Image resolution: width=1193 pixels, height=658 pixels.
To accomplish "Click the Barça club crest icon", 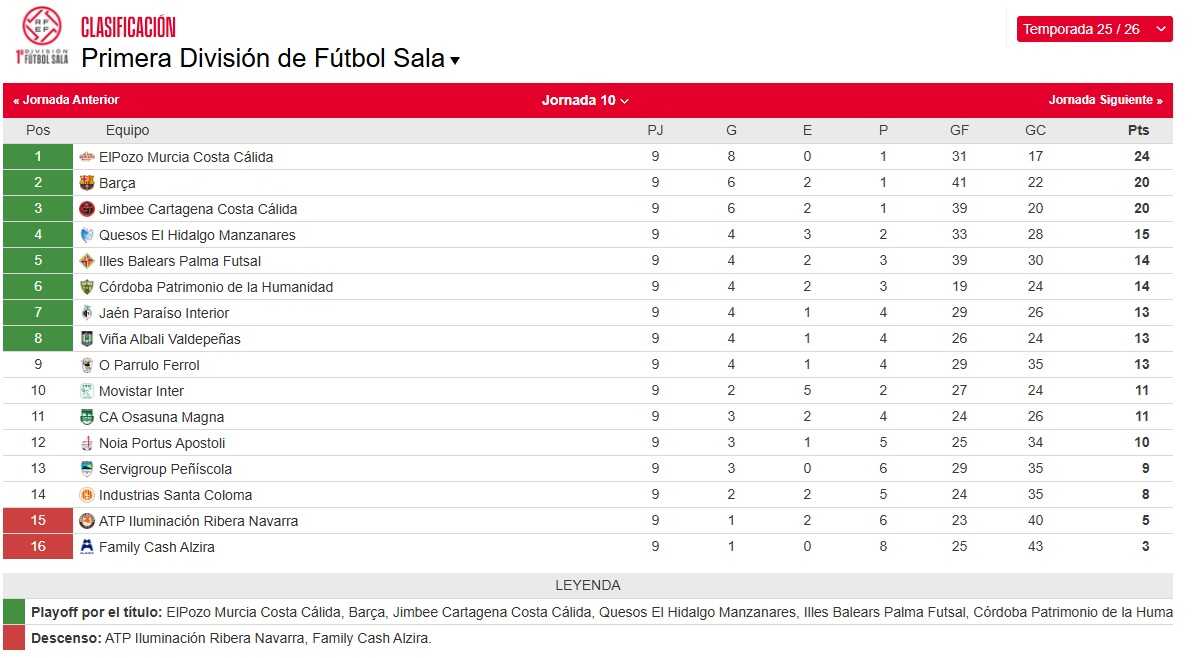I will click(x=88, y=183).
